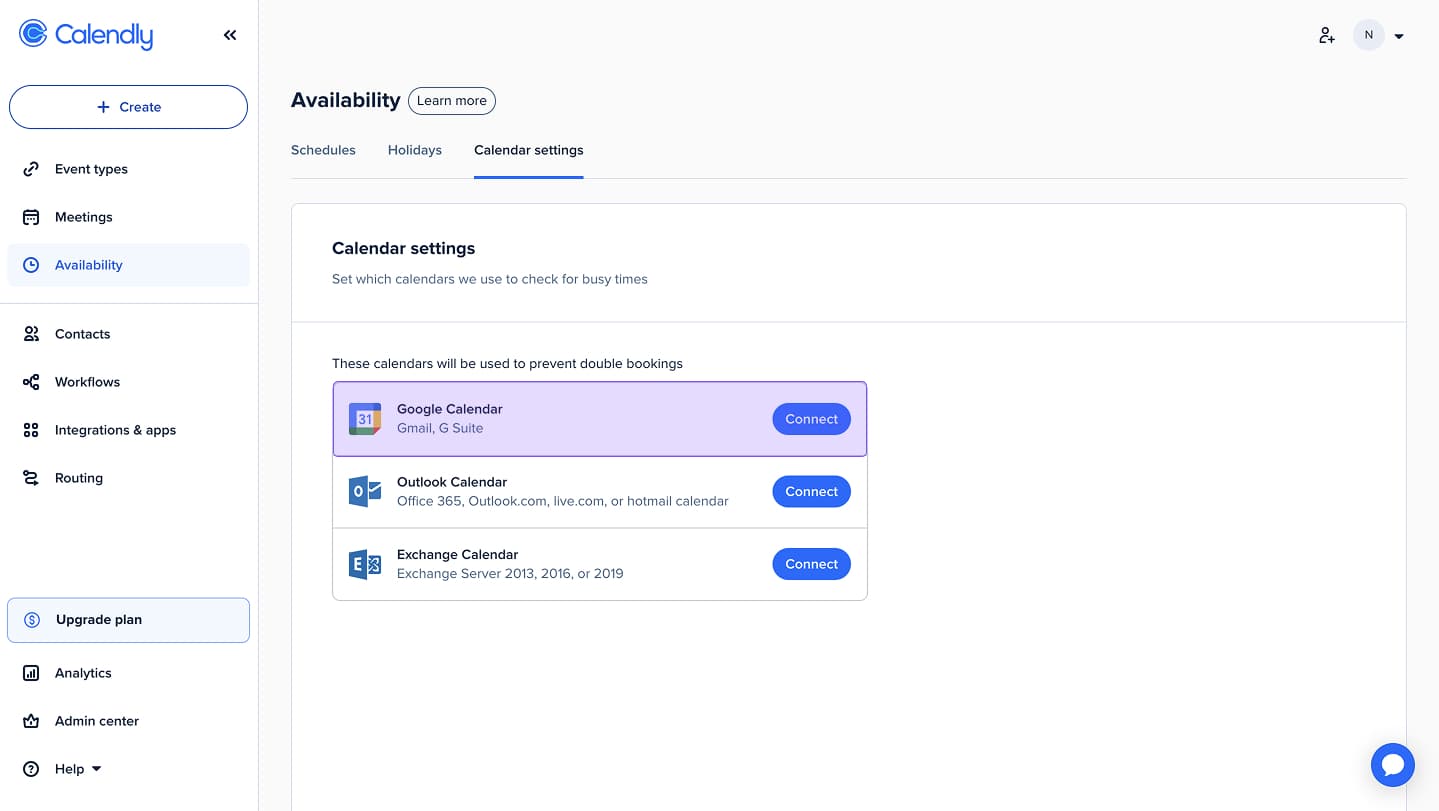Switch to the Schedules tab
This screenshot has height=811, width=1439.
pos(323,150)
